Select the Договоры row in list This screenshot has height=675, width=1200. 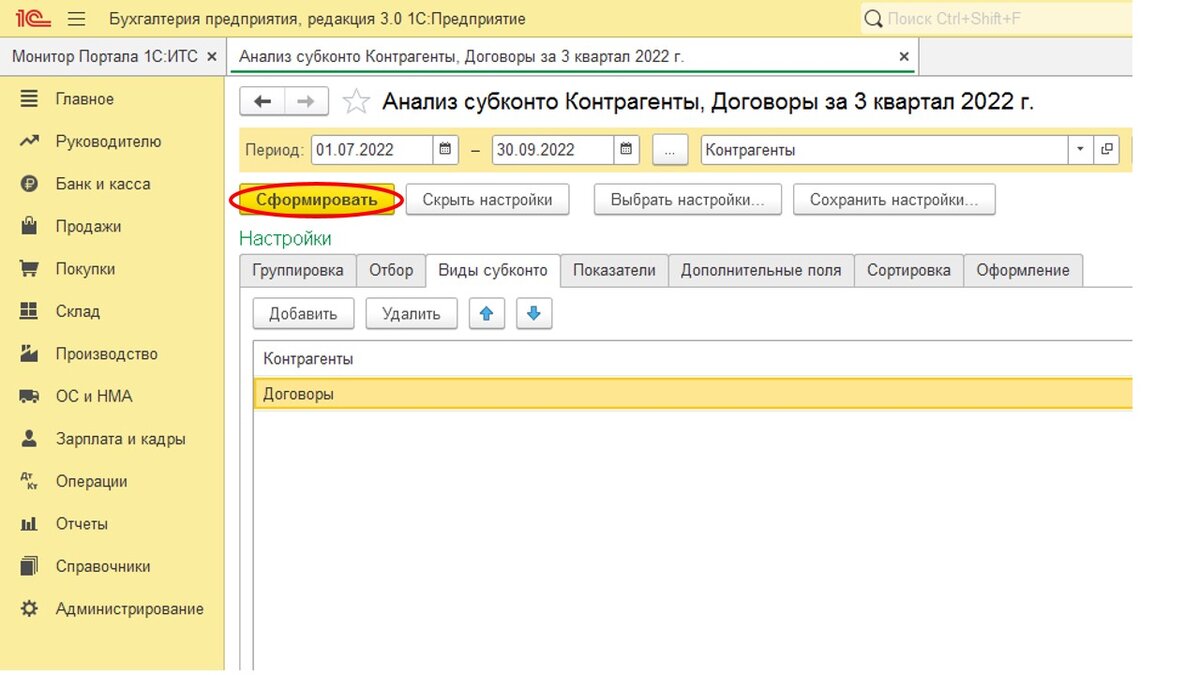(693, 394)
